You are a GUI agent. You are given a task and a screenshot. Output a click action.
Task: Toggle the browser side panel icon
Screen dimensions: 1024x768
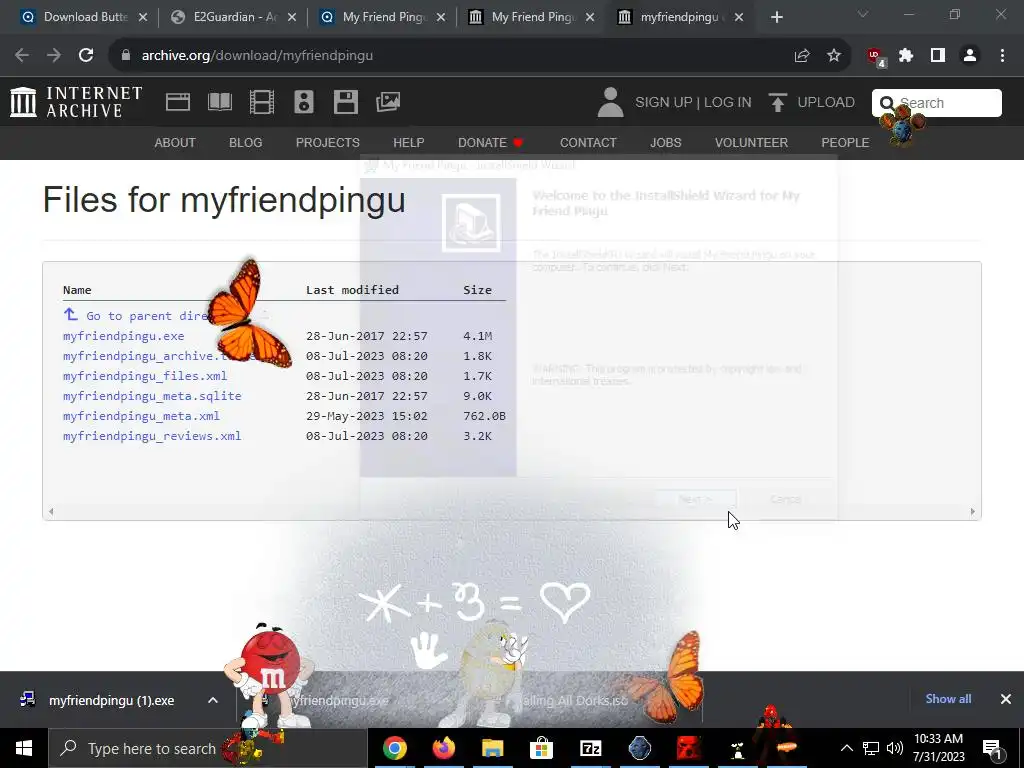pyautogui.click(x=938, y=56)
